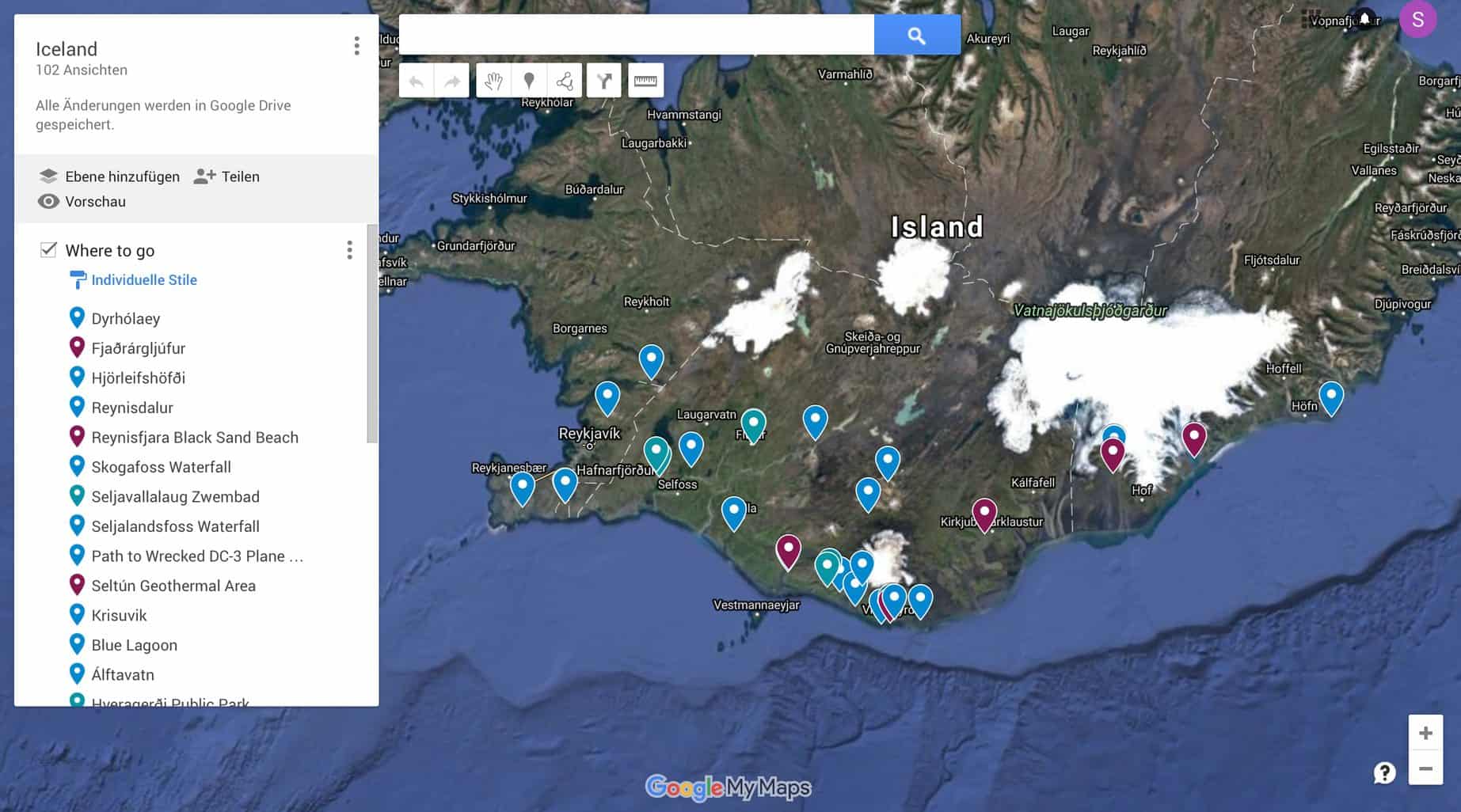This screenshot has width=1461, height=812.
Task: Open the Where to go layer options
Action: point(349,250)
